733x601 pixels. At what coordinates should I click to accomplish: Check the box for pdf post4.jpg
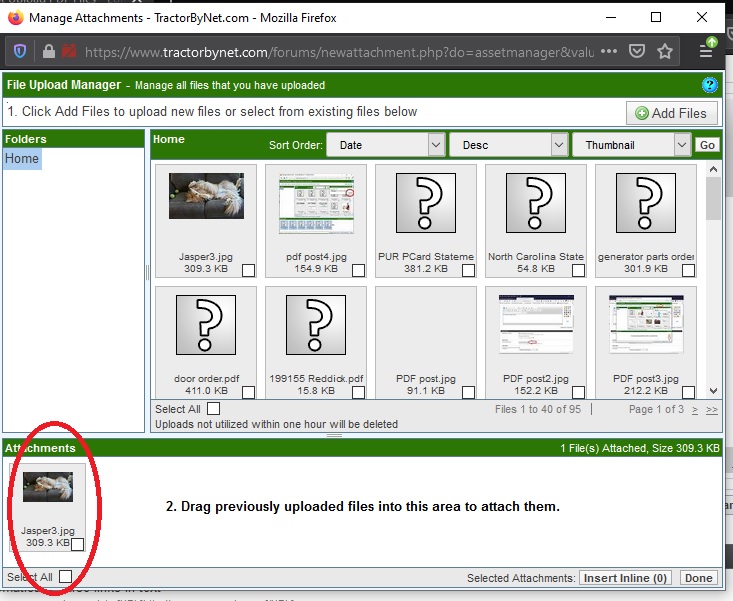[358, 270]
